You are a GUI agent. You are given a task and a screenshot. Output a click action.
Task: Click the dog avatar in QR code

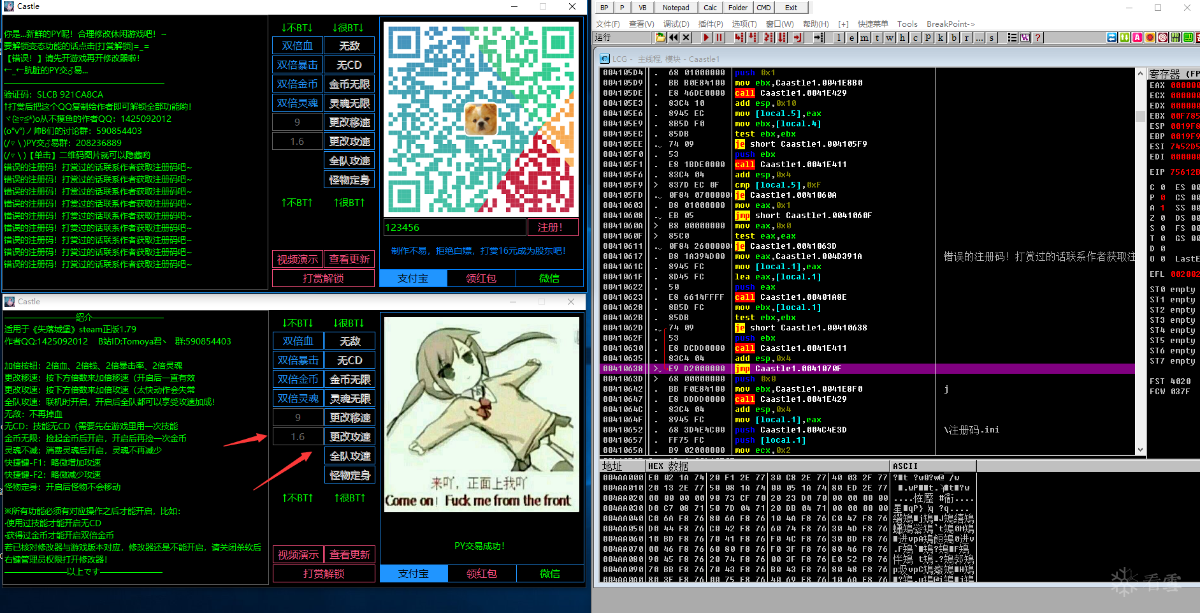pos(482,118)
